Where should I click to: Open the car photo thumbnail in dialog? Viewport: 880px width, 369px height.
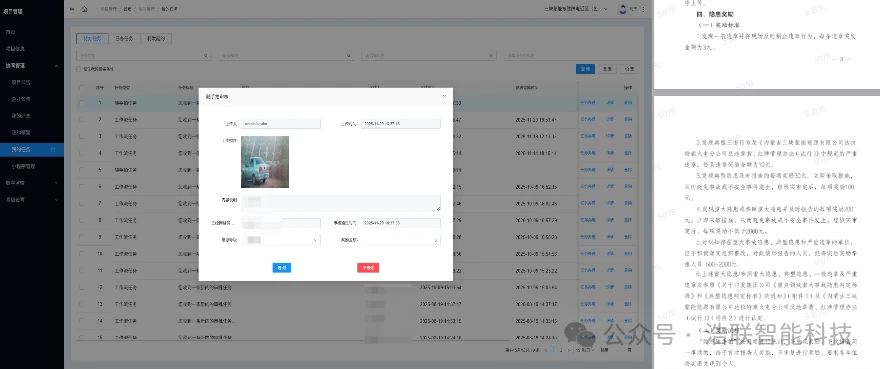pyautogui.click(x=265, y=162)
